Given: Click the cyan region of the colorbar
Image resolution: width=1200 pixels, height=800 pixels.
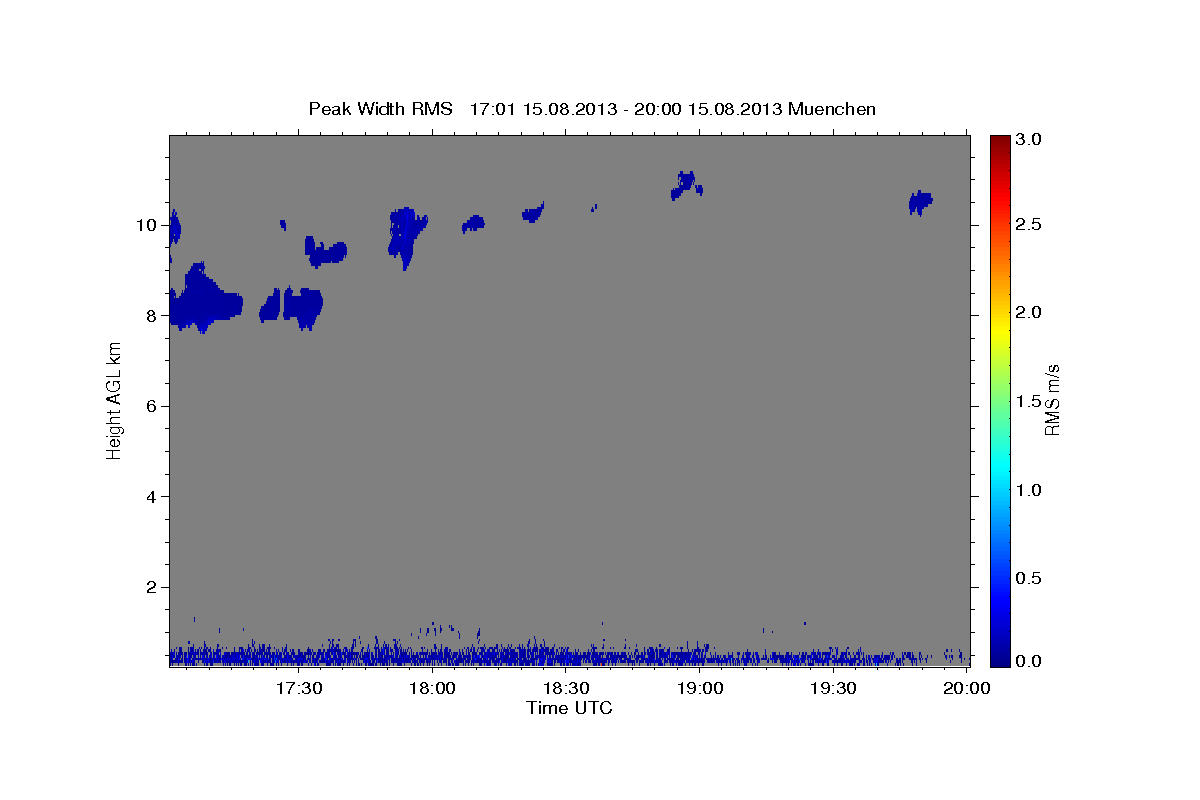Looking at the screenshot, I should [x=999, y=468].
